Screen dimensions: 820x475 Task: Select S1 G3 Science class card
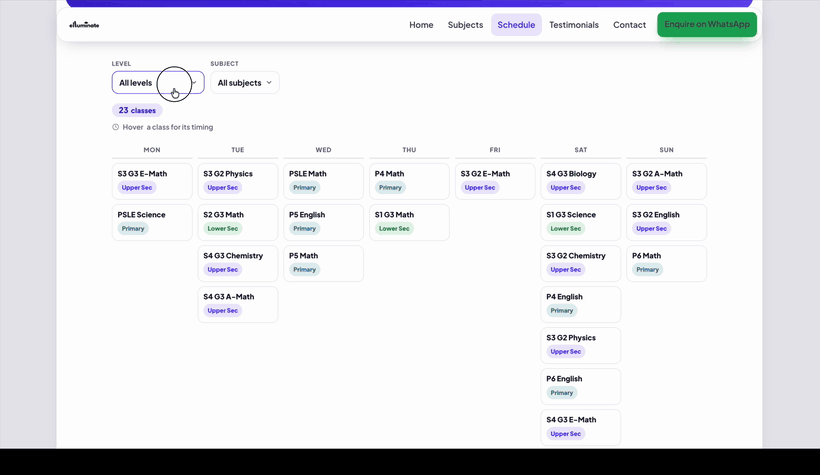pos(581,222)
